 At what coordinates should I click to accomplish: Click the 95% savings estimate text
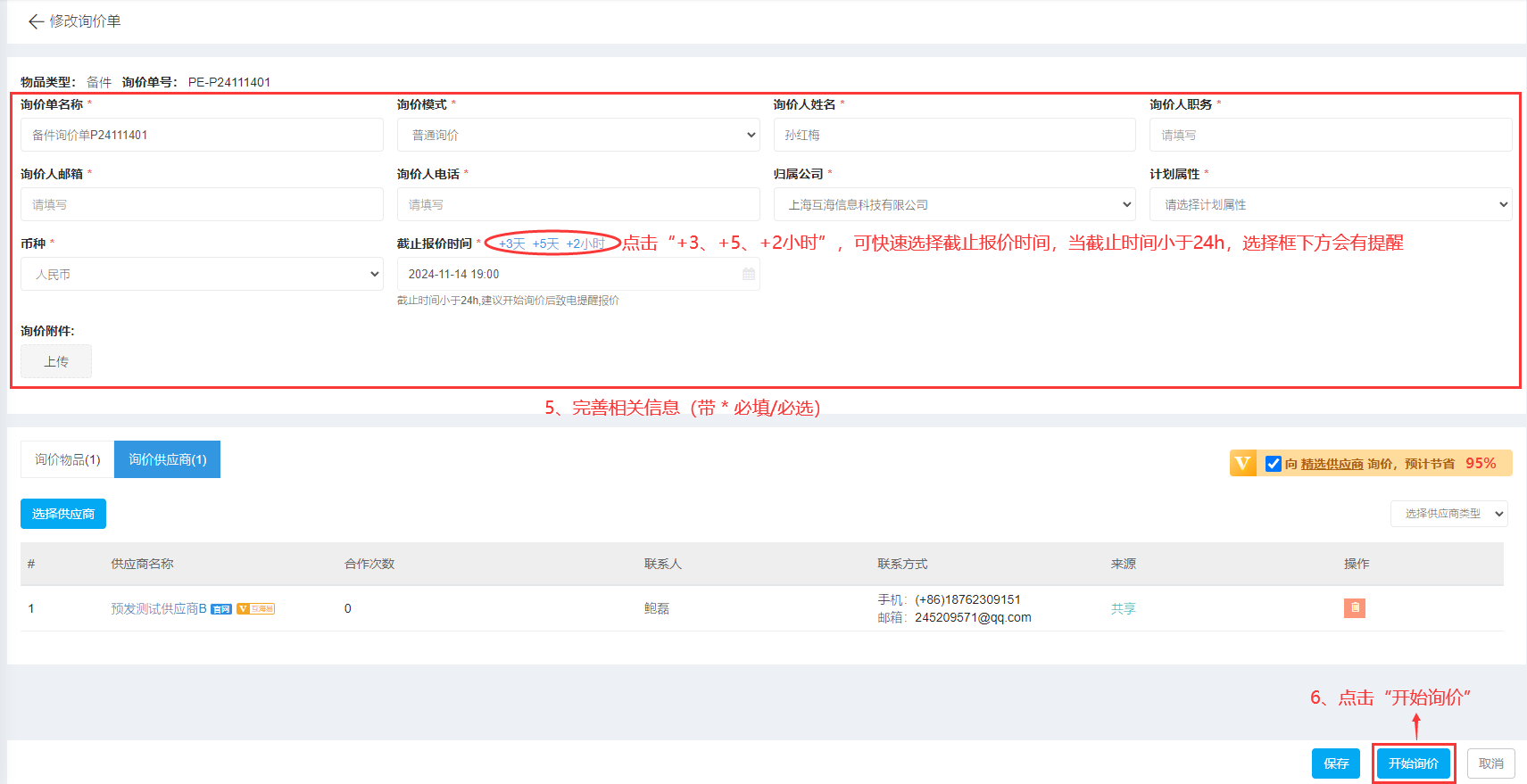[x=1481, y=463]
